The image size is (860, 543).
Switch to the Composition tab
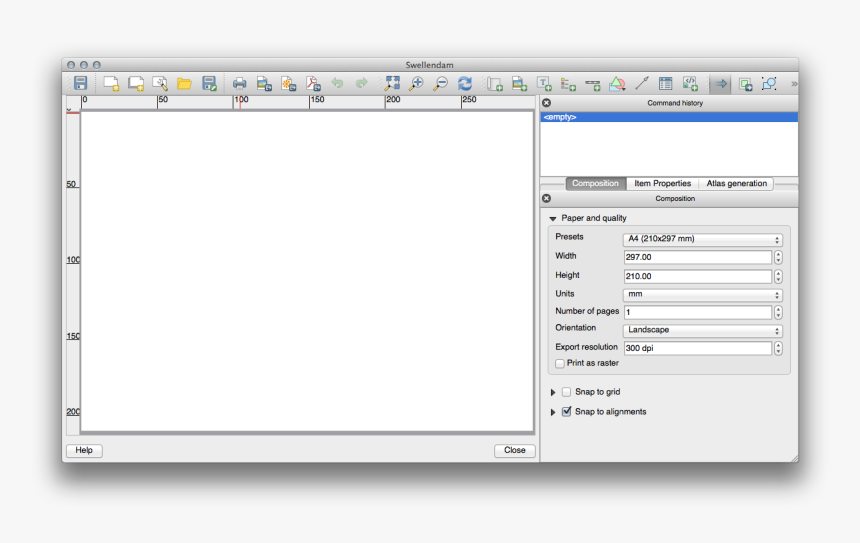[x=595, y=183]
